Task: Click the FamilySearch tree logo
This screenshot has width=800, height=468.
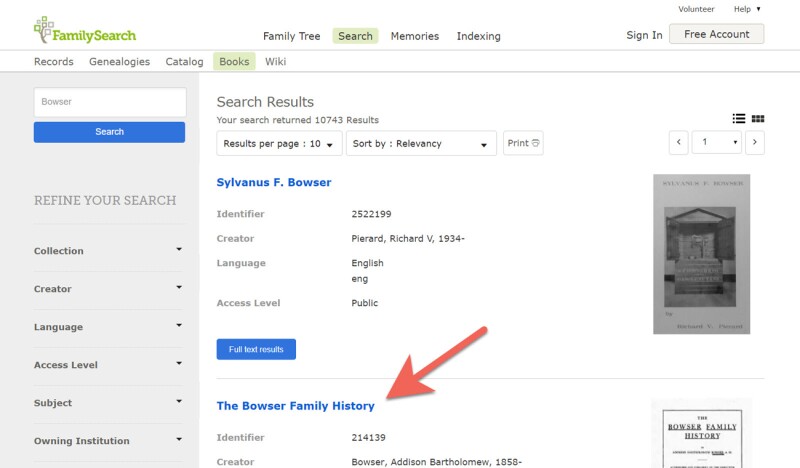Action: point(85,31)
